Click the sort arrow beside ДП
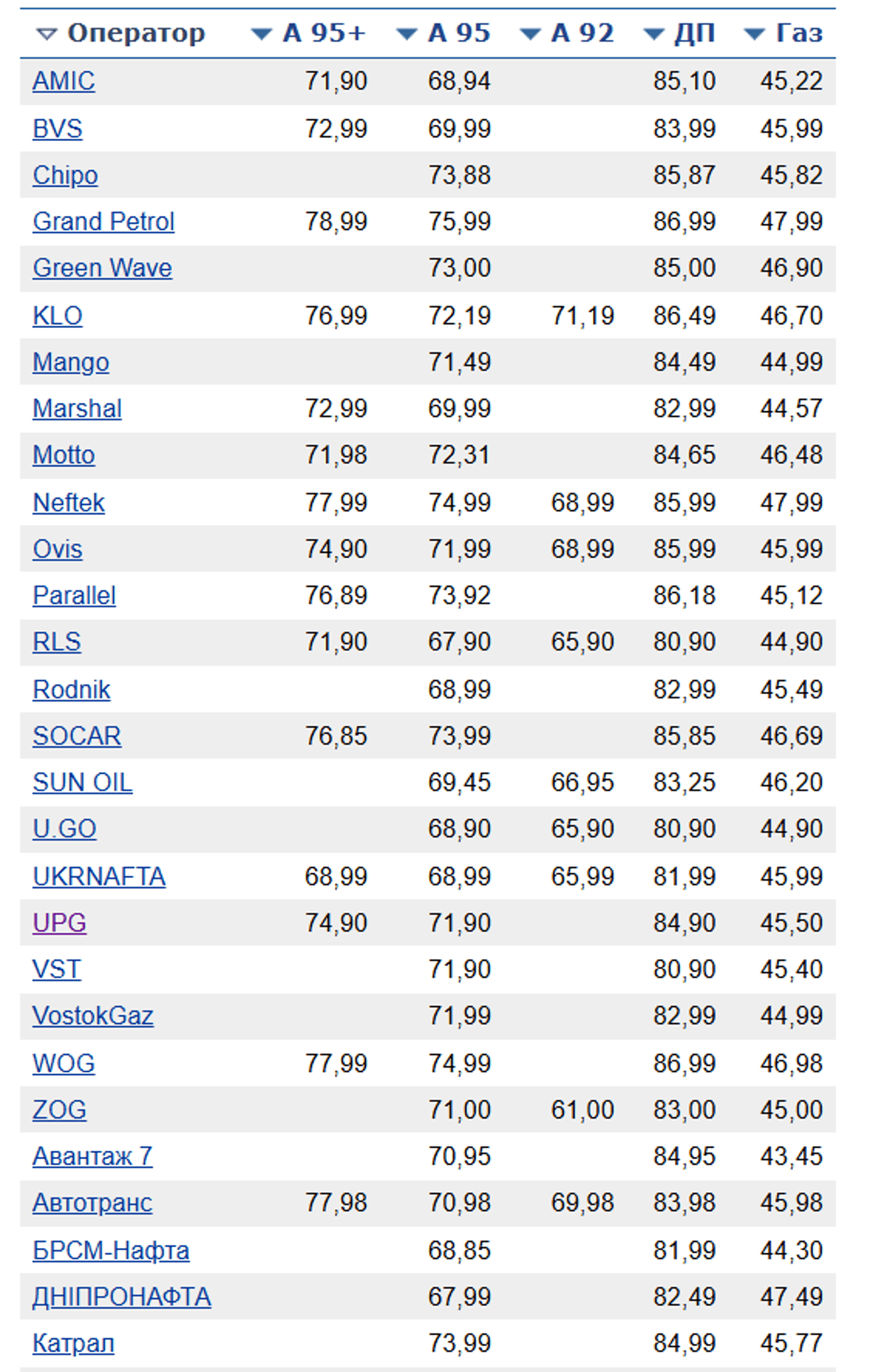The height and width of the screenshot is (1372, 873). pos(654,34)
